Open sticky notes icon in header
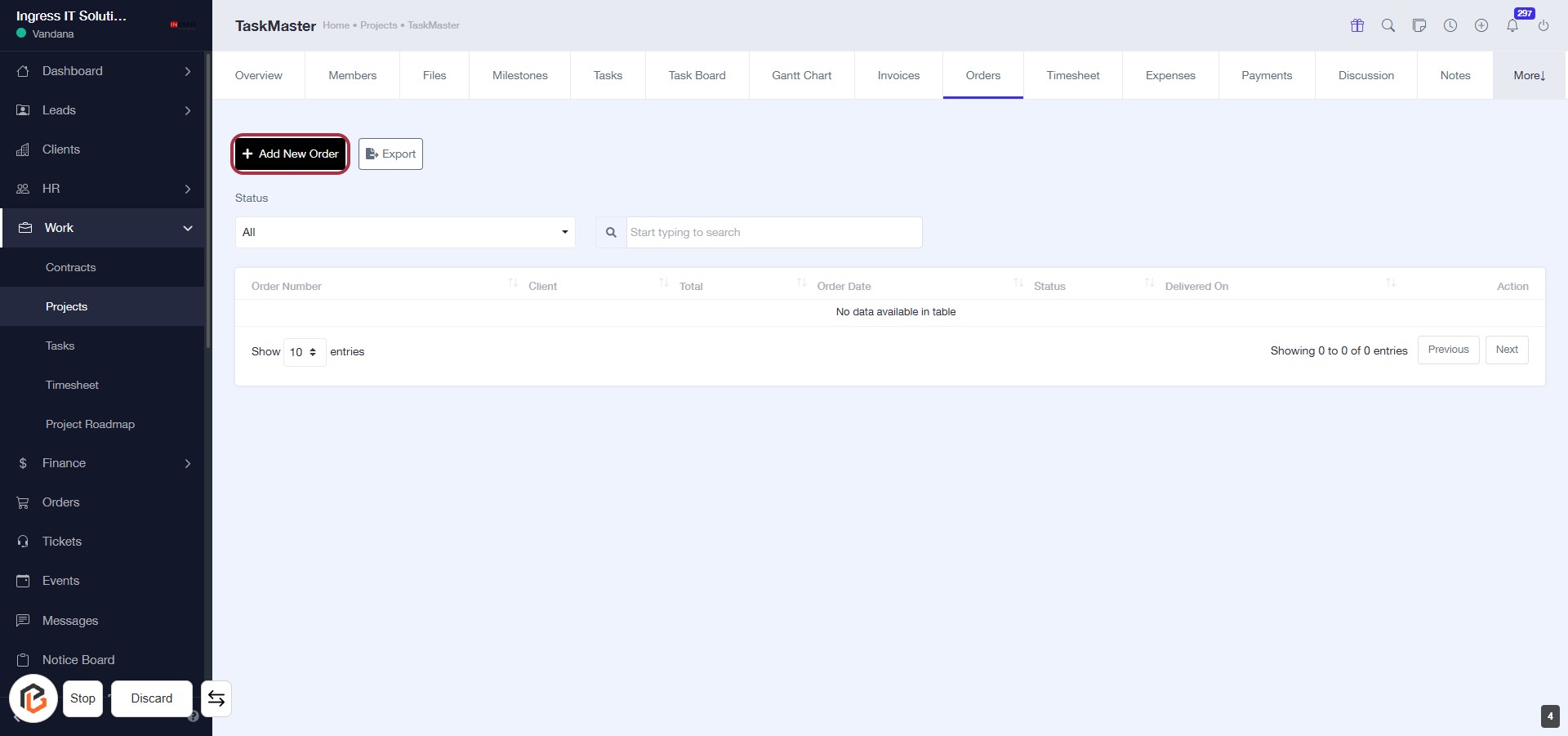 click(1419, 25)
